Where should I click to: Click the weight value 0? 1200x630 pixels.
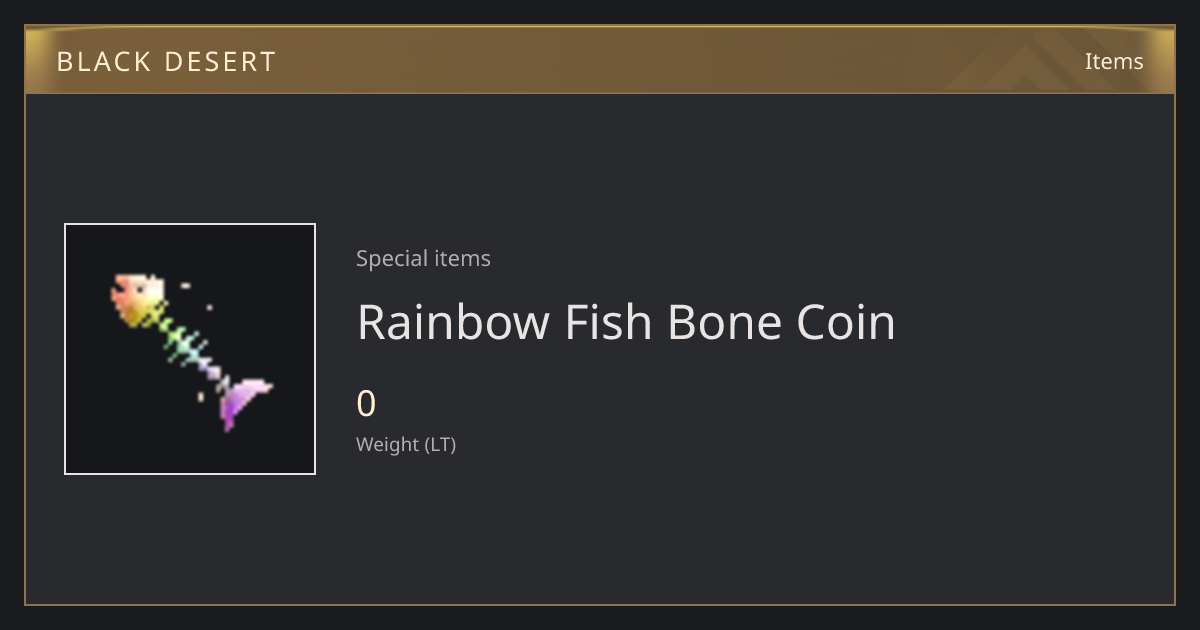366,404
